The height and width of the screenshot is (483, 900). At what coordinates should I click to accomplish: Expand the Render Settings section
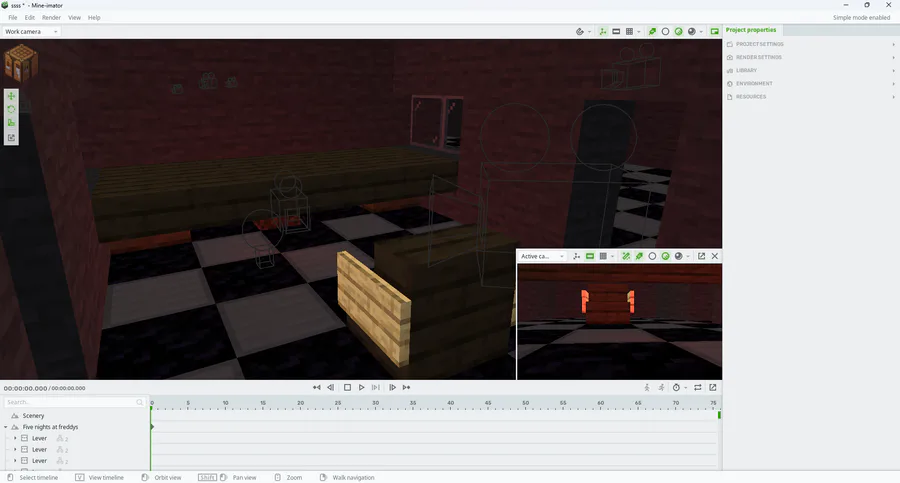click(x=810, y=57)
